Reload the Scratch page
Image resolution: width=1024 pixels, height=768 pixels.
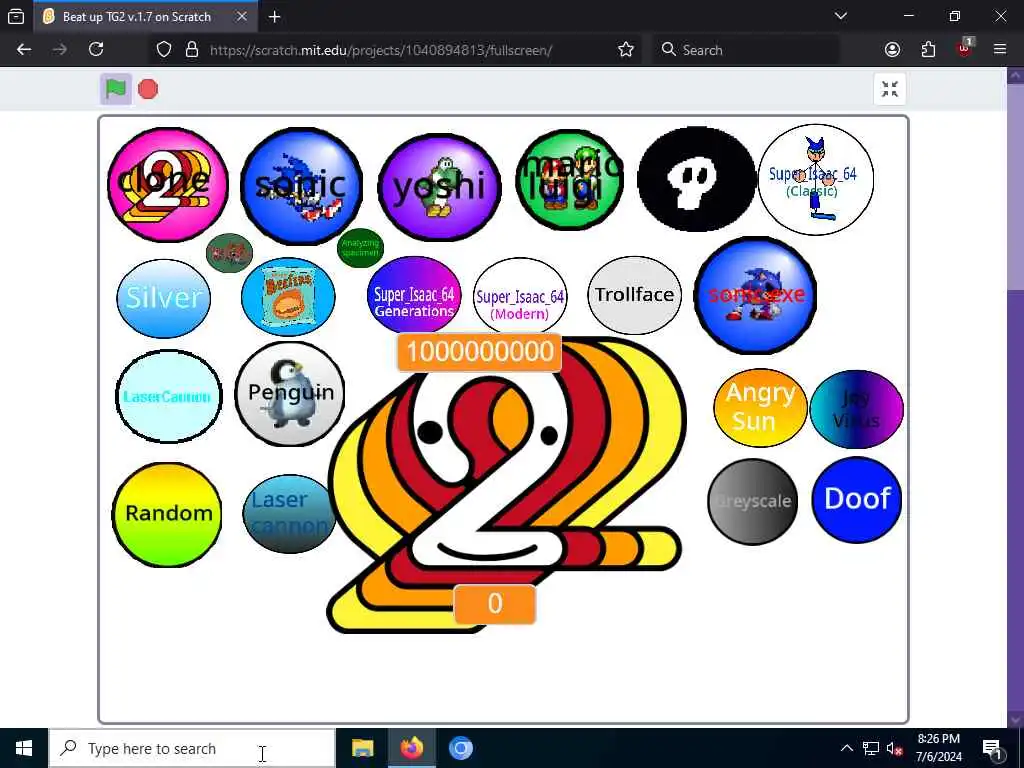tap(96, 50)
